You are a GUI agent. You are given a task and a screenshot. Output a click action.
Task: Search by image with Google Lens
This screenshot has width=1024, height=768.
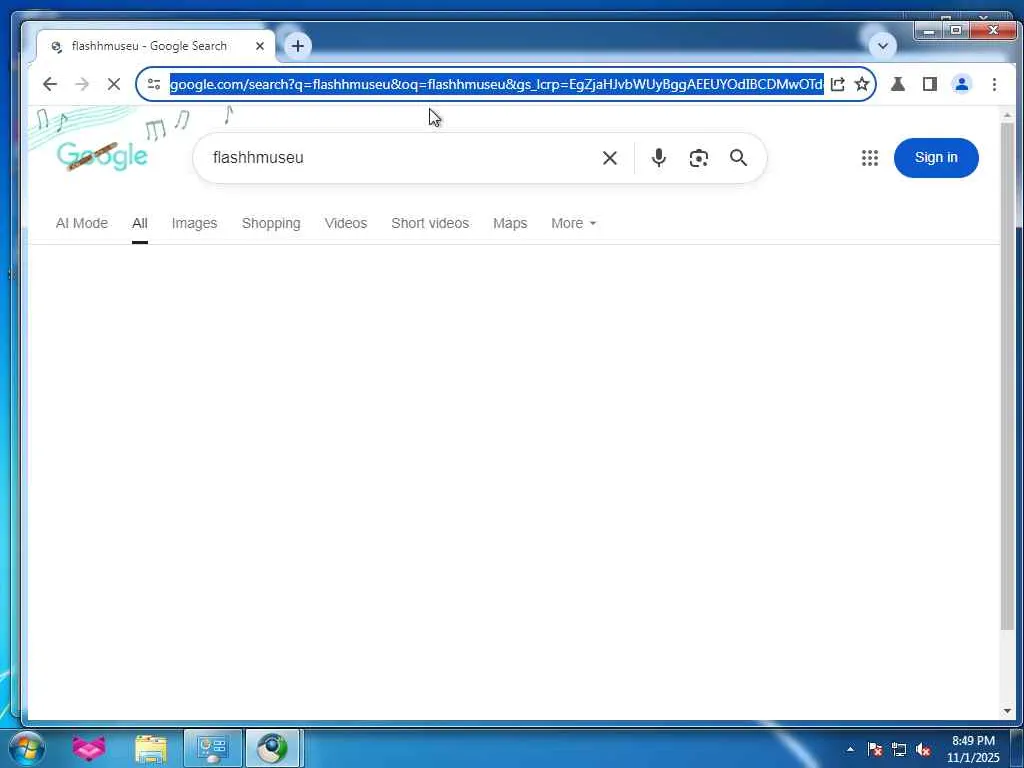pyautogui.click(x=699, y=158)
